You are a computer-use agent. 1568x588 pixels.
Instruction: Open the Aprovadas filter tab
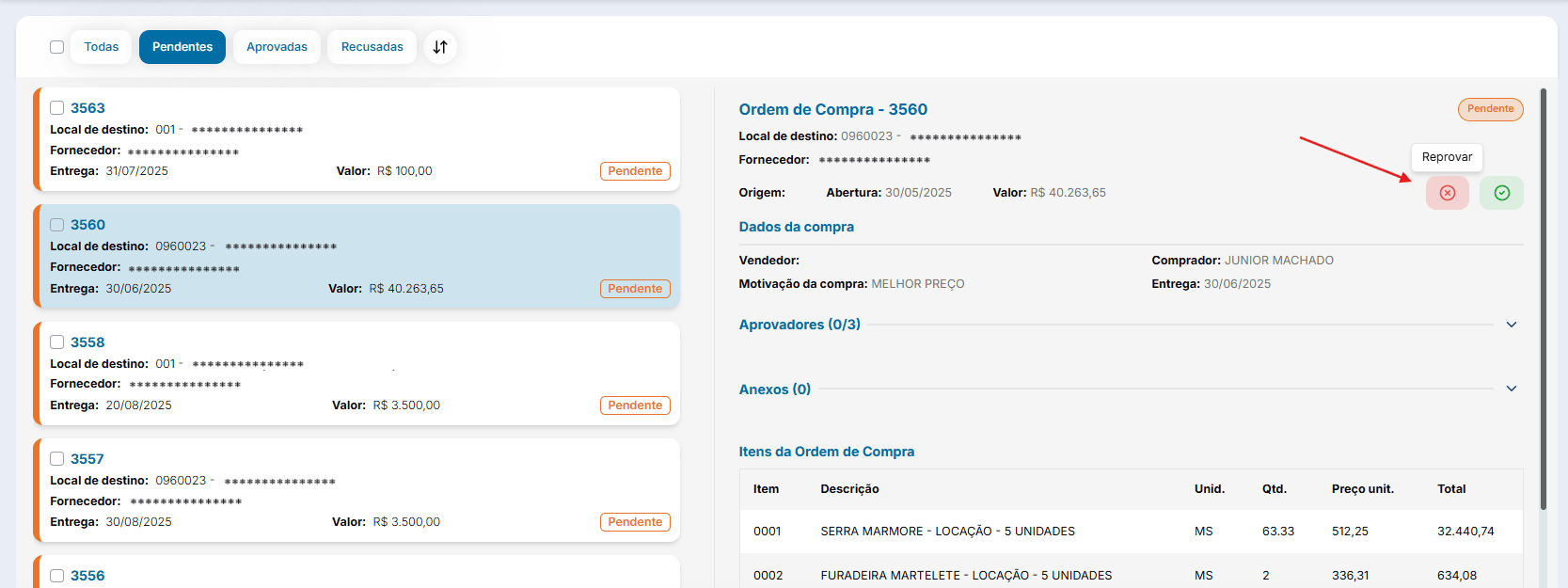point(277,47)
